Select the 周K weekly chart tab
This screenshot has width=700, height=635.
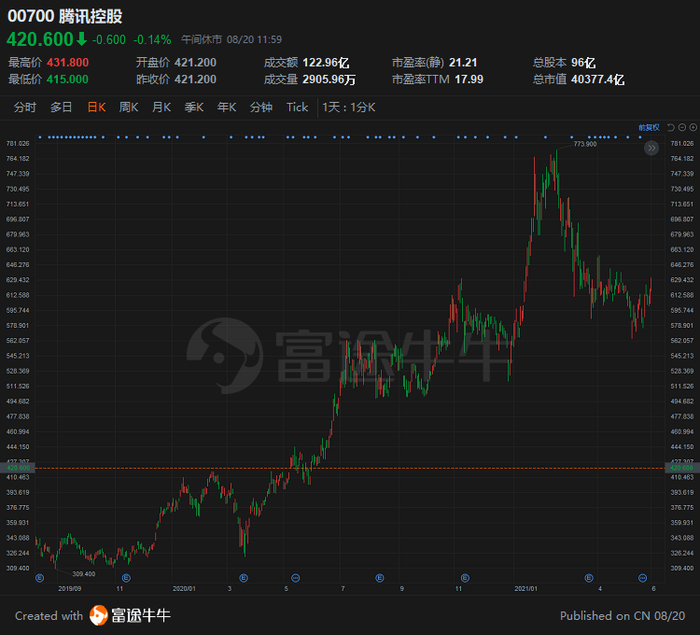tap(129, 107)
